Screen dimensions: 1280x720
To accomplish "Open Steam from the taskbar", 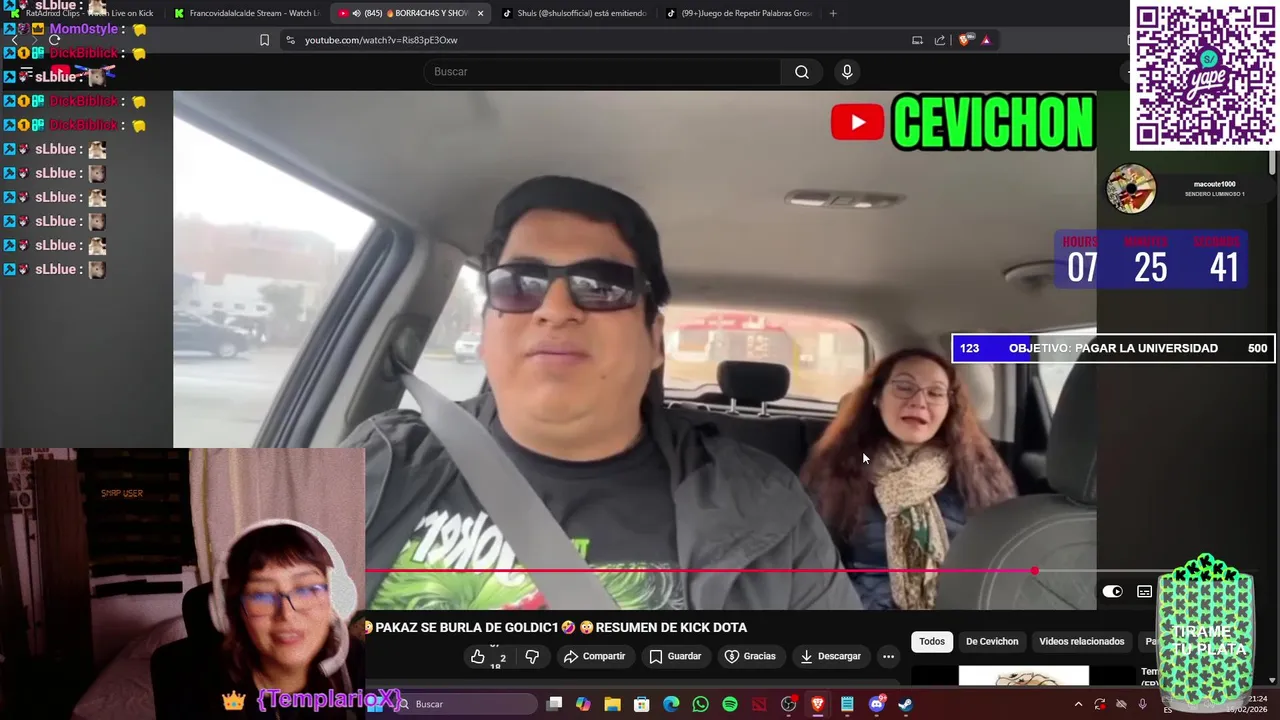I will 905,704.
